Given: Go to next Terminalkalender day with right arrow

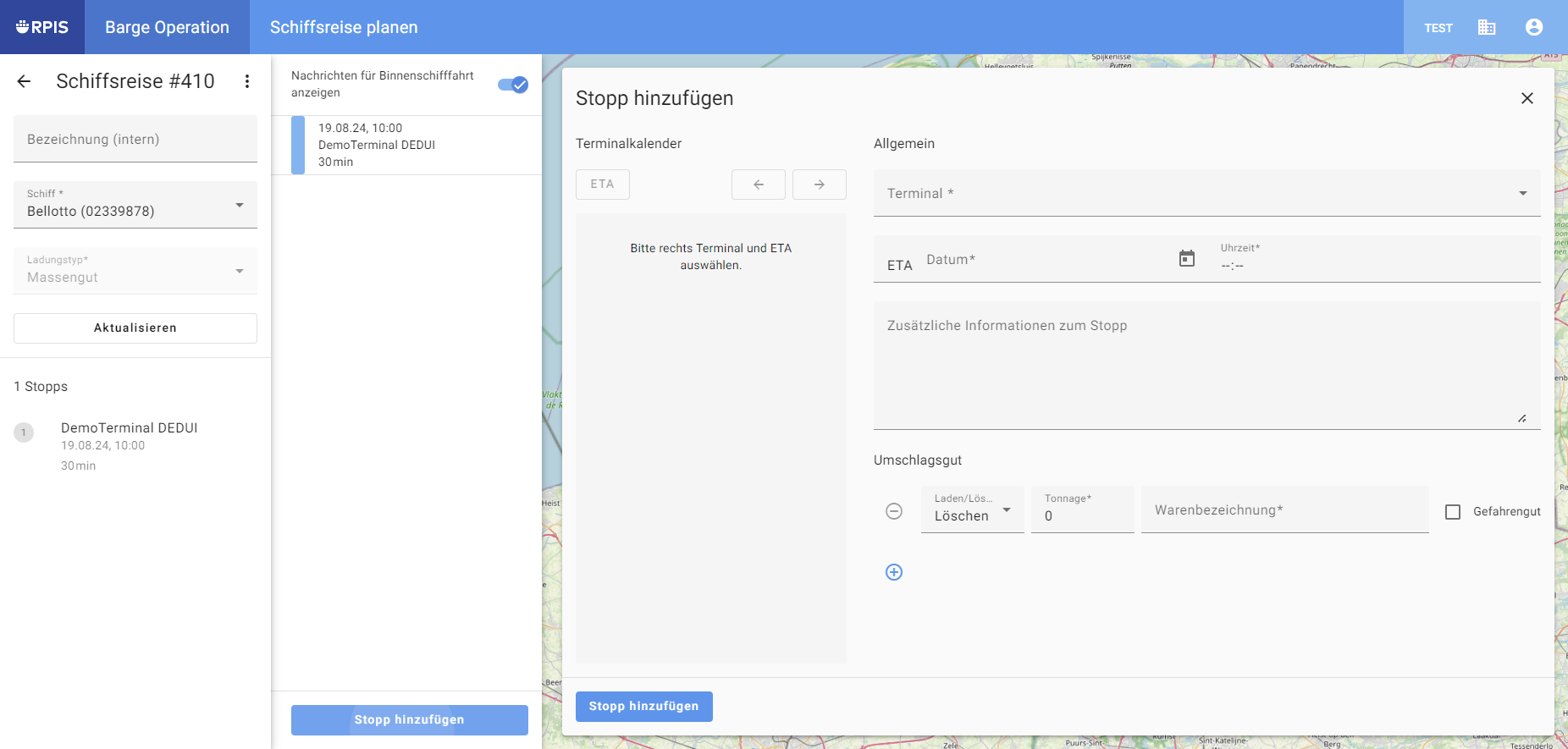Looking at the screenshot, I should tap(820, 184).
